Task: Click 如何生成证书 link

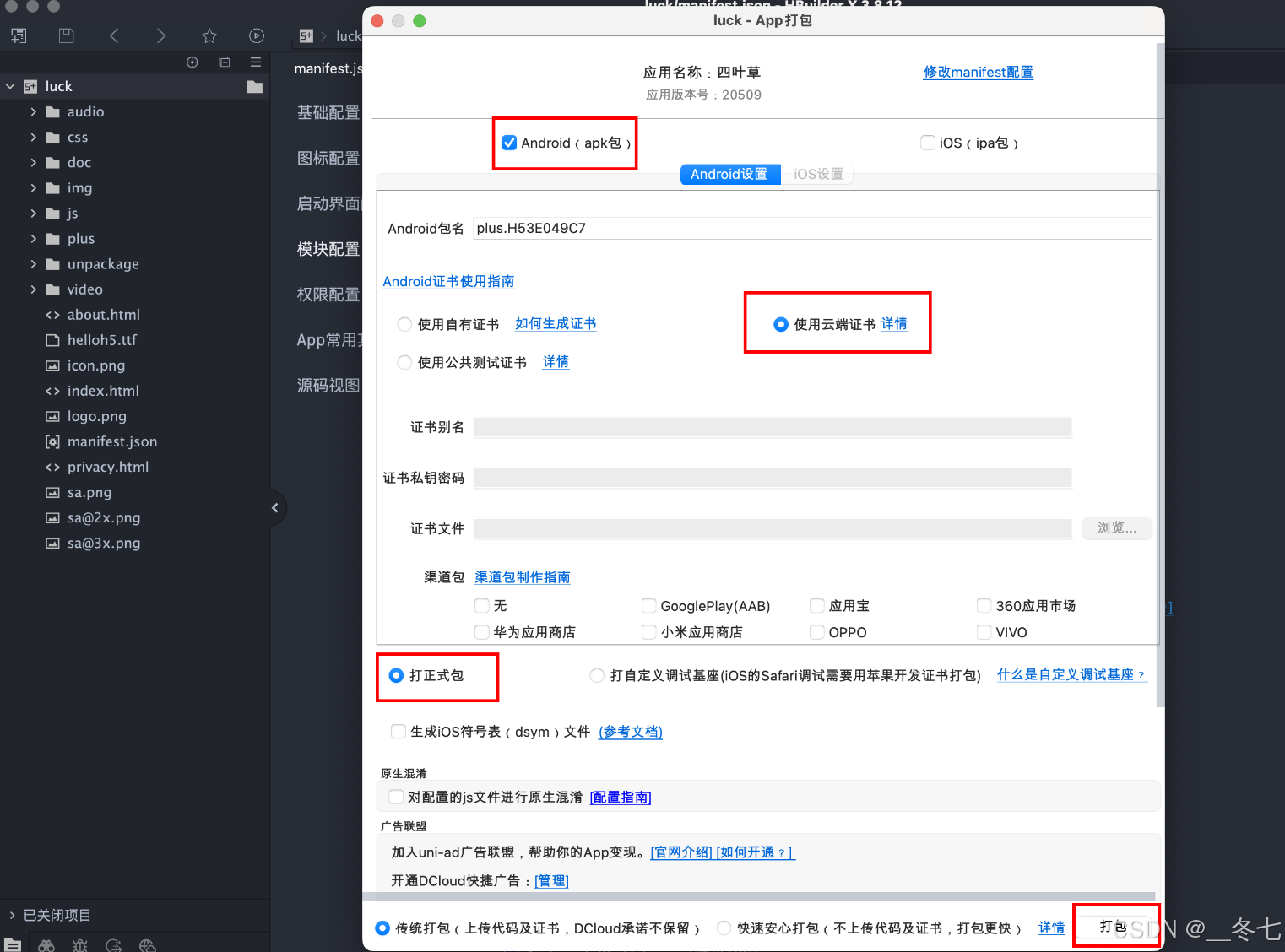Action: click(556, 323)
